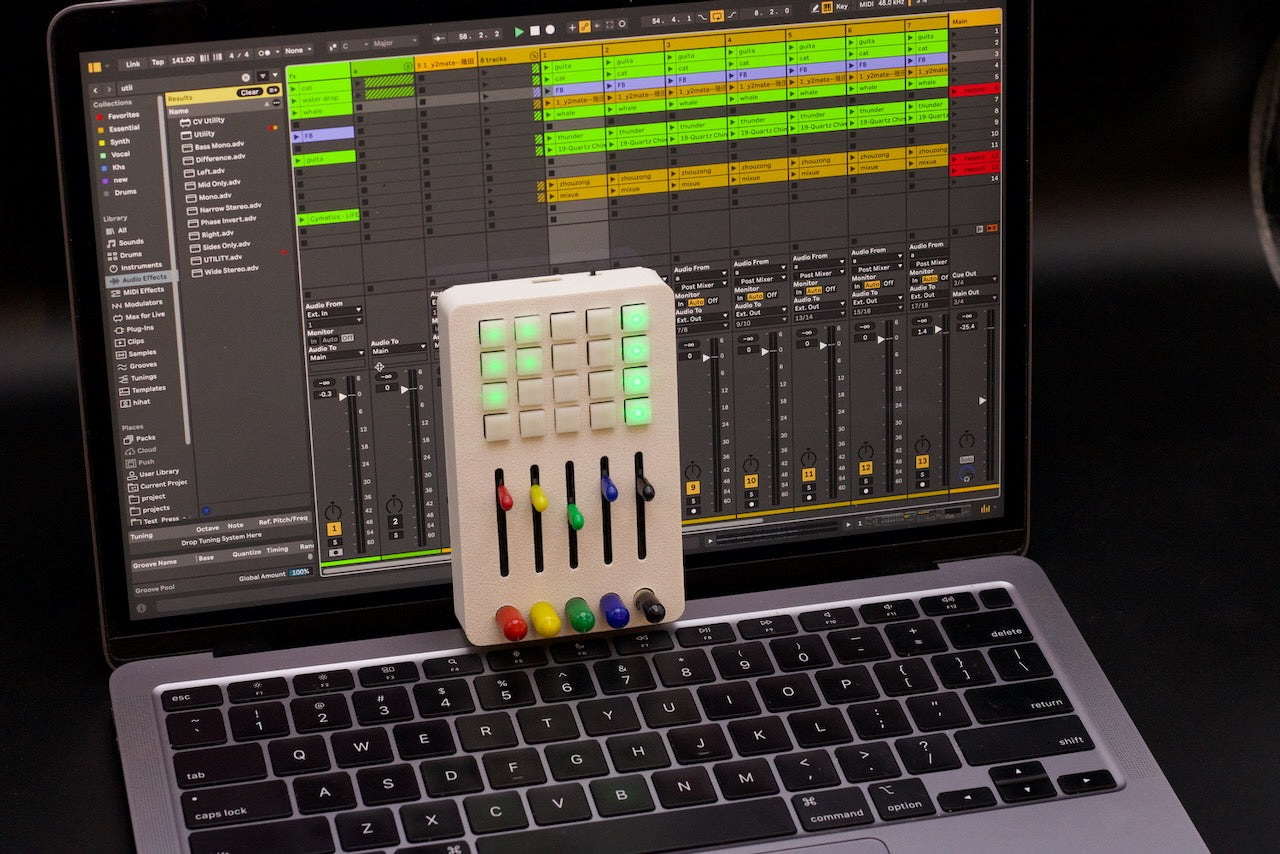This screenshot has height=854, width=1280.
Task: Toggle the Loop switch in transport bar
Action: tap(717, 18)
